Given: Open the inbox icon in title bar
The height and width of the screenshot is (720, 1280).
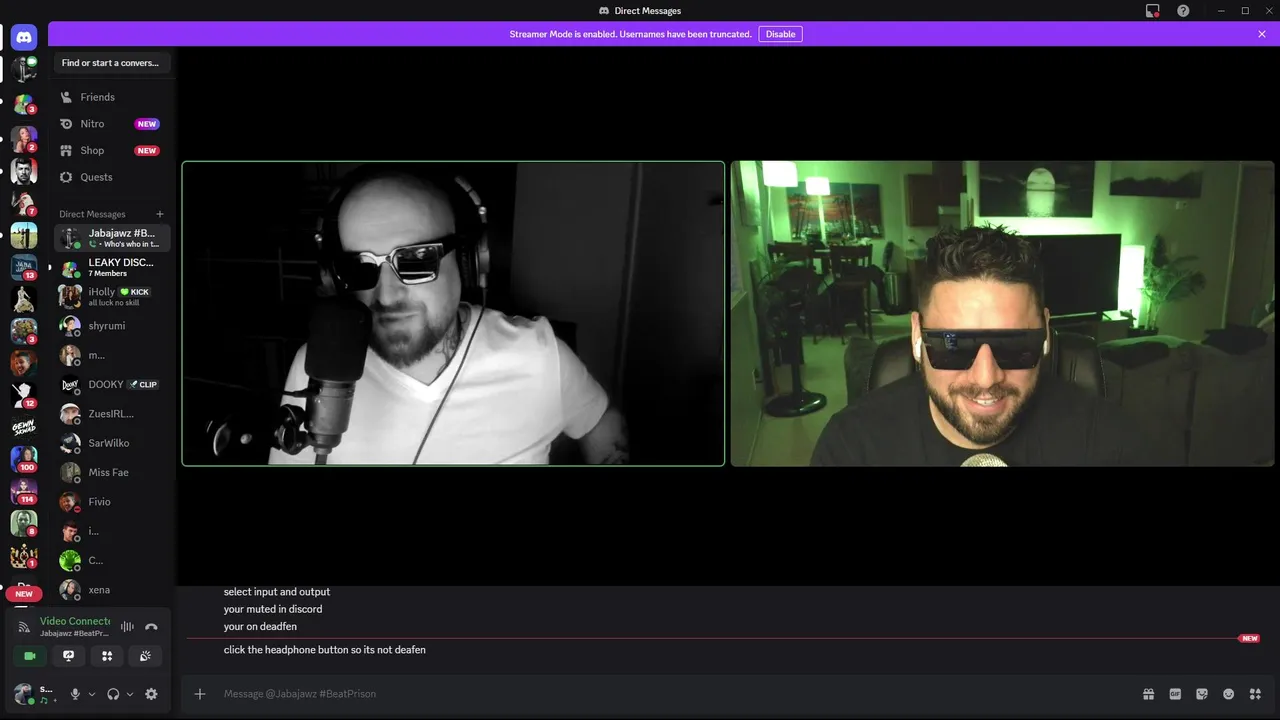Looking at the screenshot, I should click(1152, 11).
